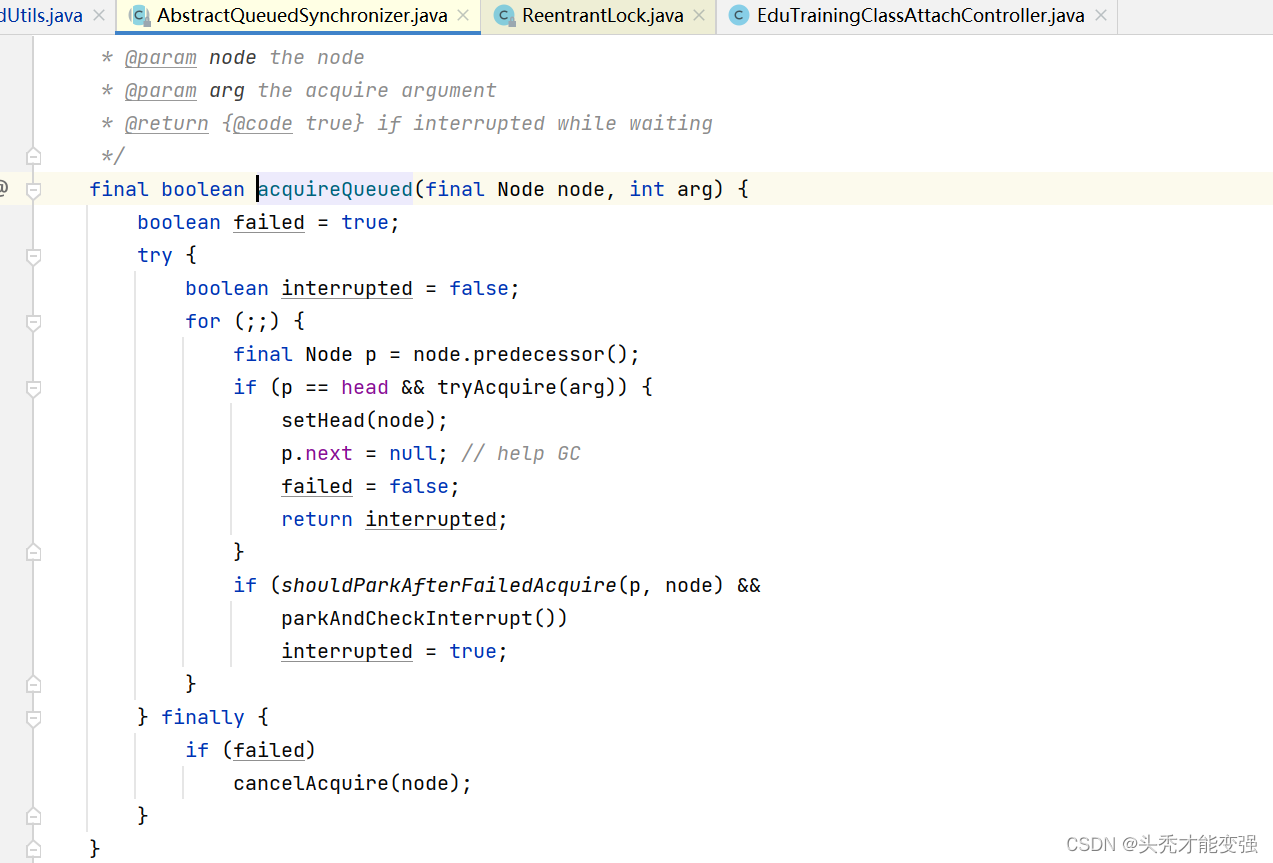Collapse the if (p == head block fold marker
The width and height of the screenshot is (1273, 863).
[x=33, y=388]
